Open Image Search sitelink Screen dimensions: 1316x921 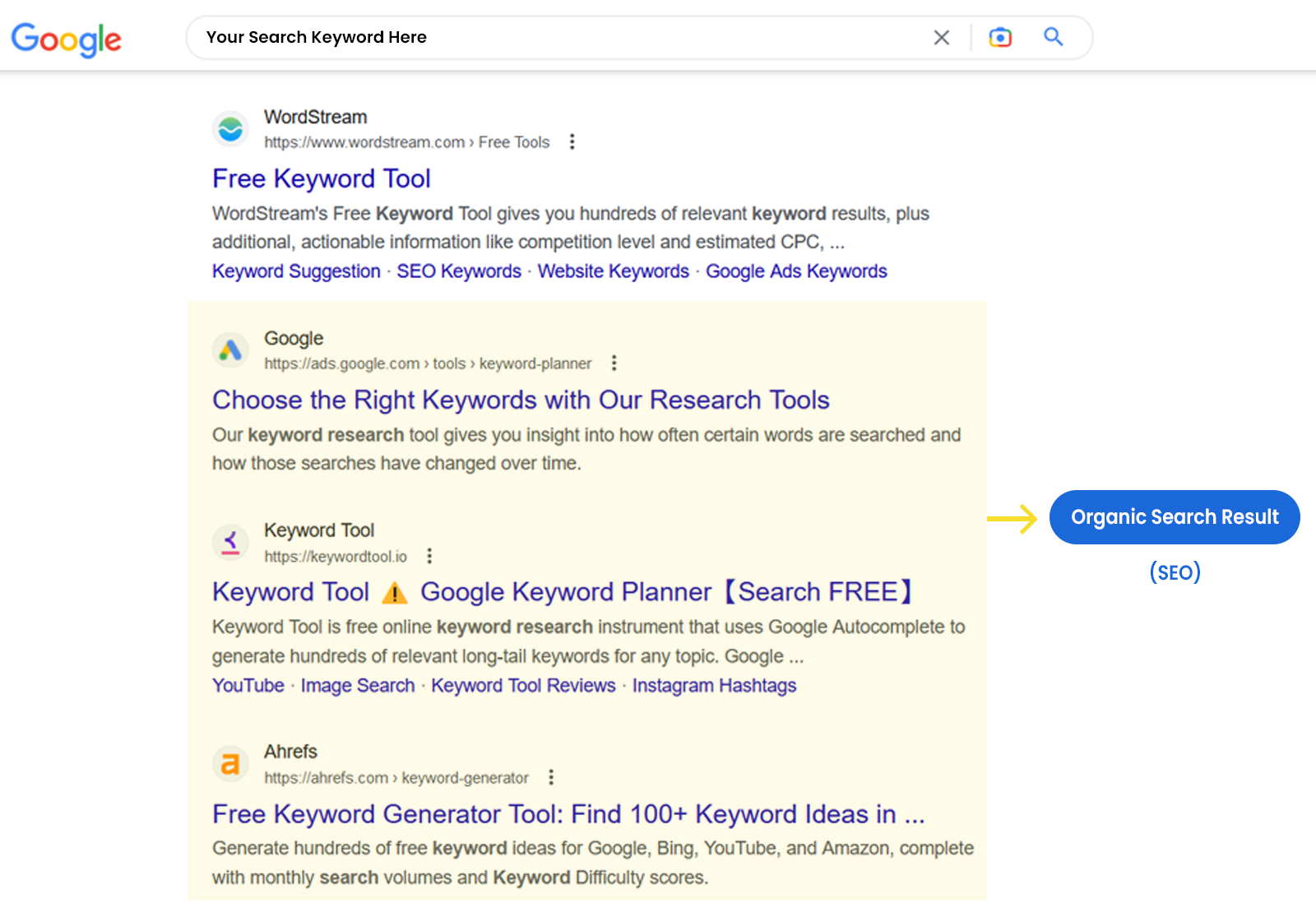pyautogui.click(x=358, y=686)
